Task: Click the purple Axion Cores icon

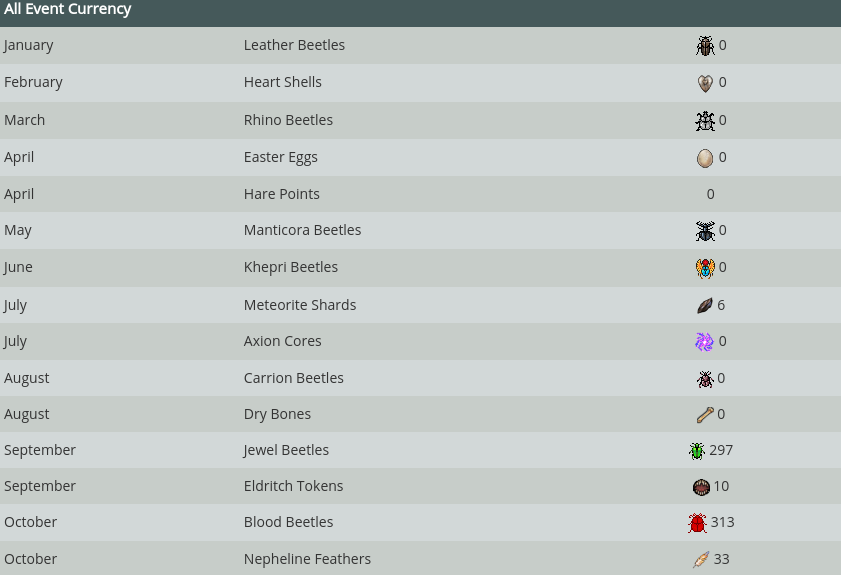Action: tap(705, 342)
